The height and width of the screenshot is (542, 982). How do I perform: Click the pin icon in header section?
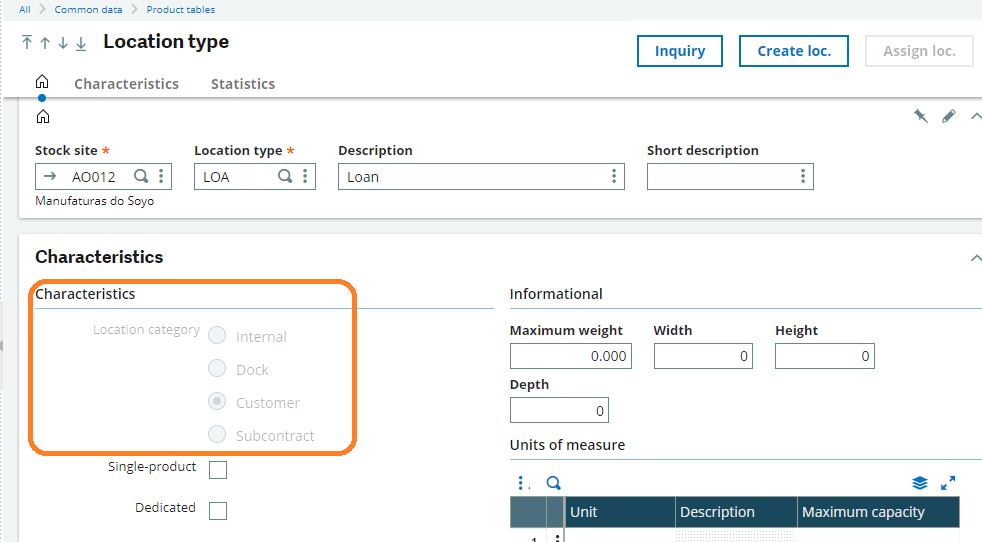point(920,116)
